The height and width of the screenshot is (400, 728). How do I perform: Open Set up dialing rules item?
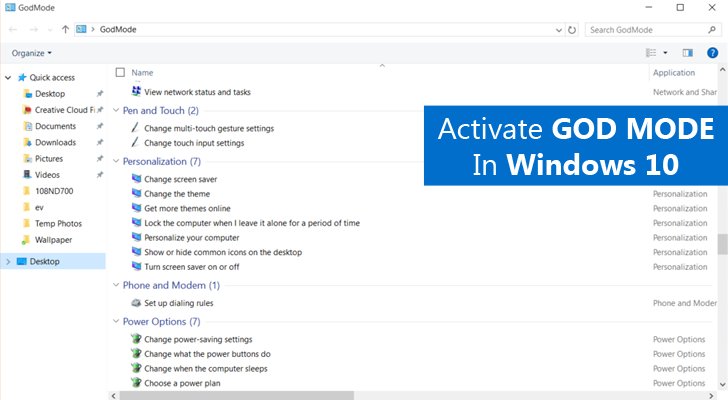[178, 302]
